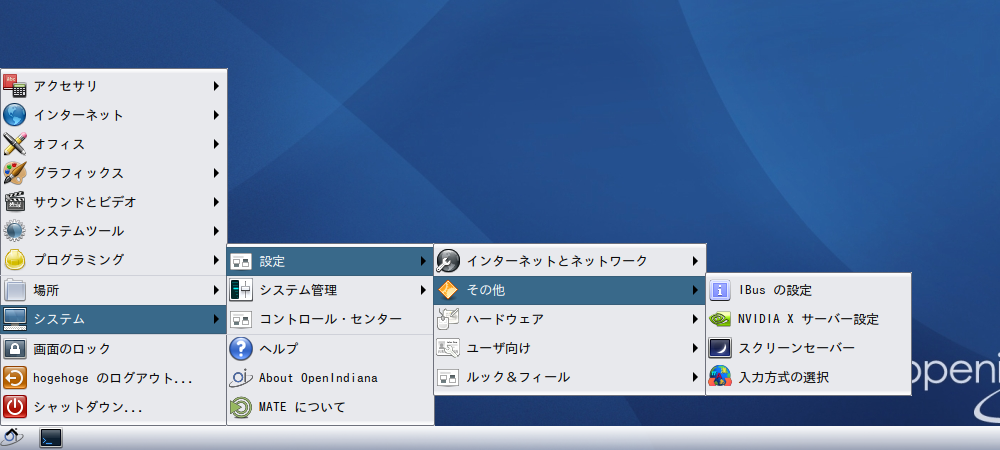Click the About OpenIndiana logo icon
This screenshot has width=1000, height=450.
(240, 378)
